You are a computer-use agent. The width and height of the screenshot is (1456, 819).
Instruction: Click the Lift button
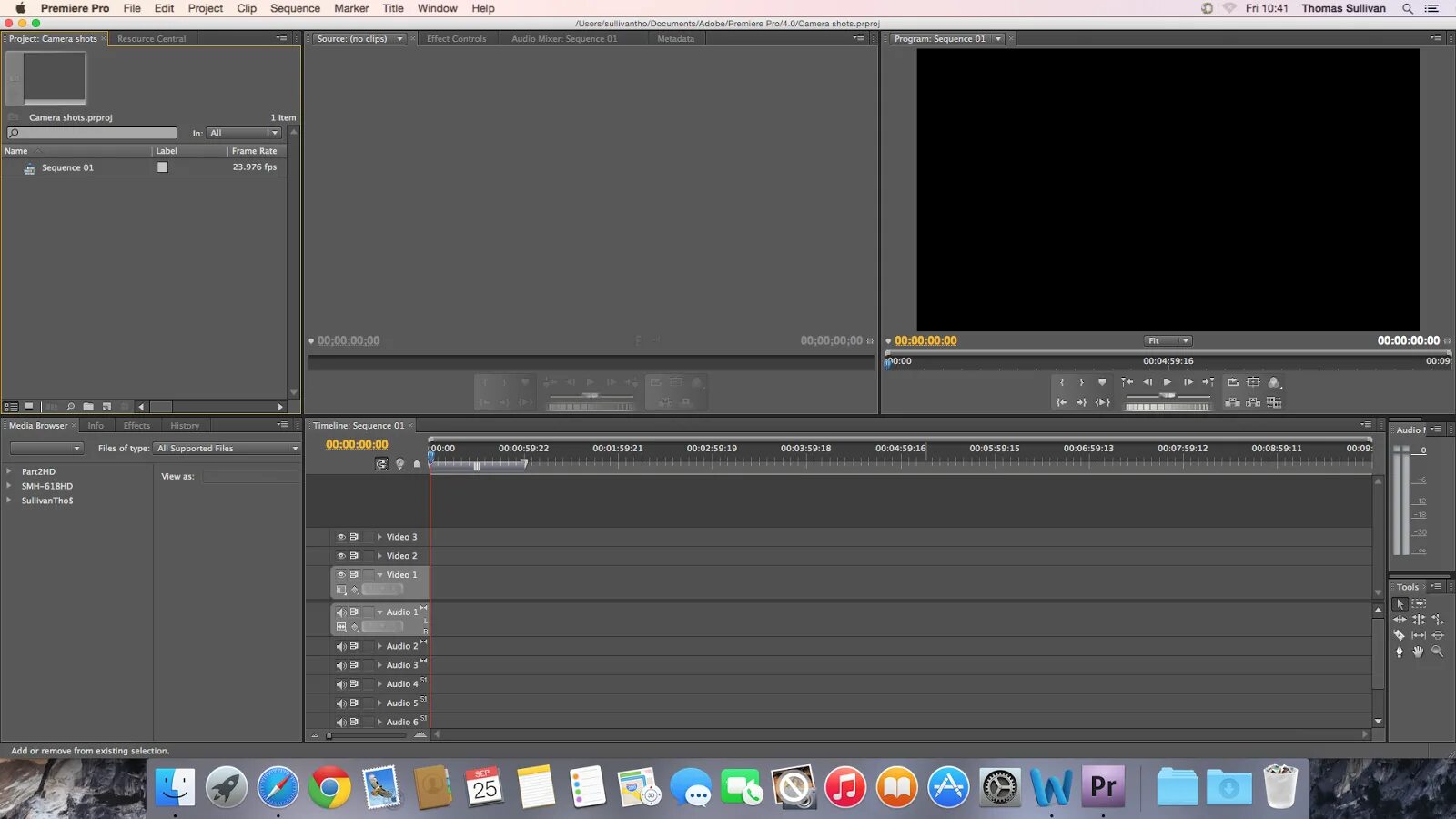[1233, 402]
